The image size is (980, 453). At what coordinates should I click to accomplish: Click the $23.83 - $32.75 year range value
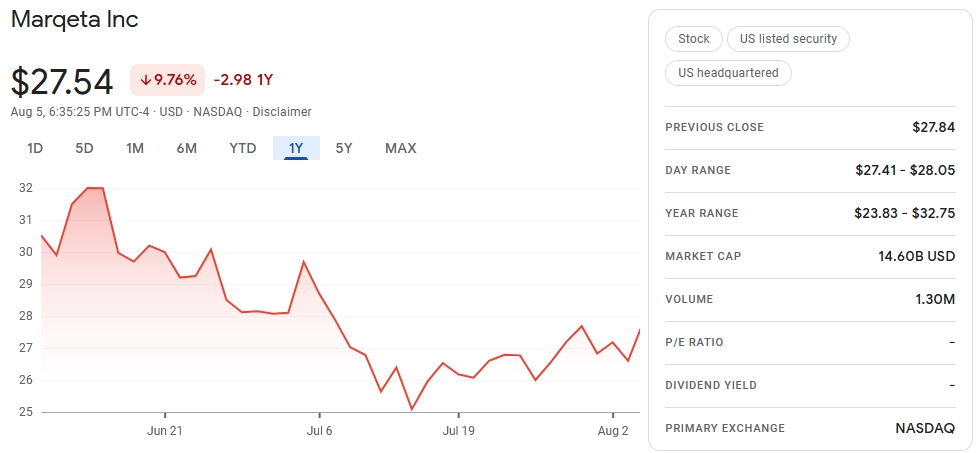pyautogui.click(x=904, y=213)
